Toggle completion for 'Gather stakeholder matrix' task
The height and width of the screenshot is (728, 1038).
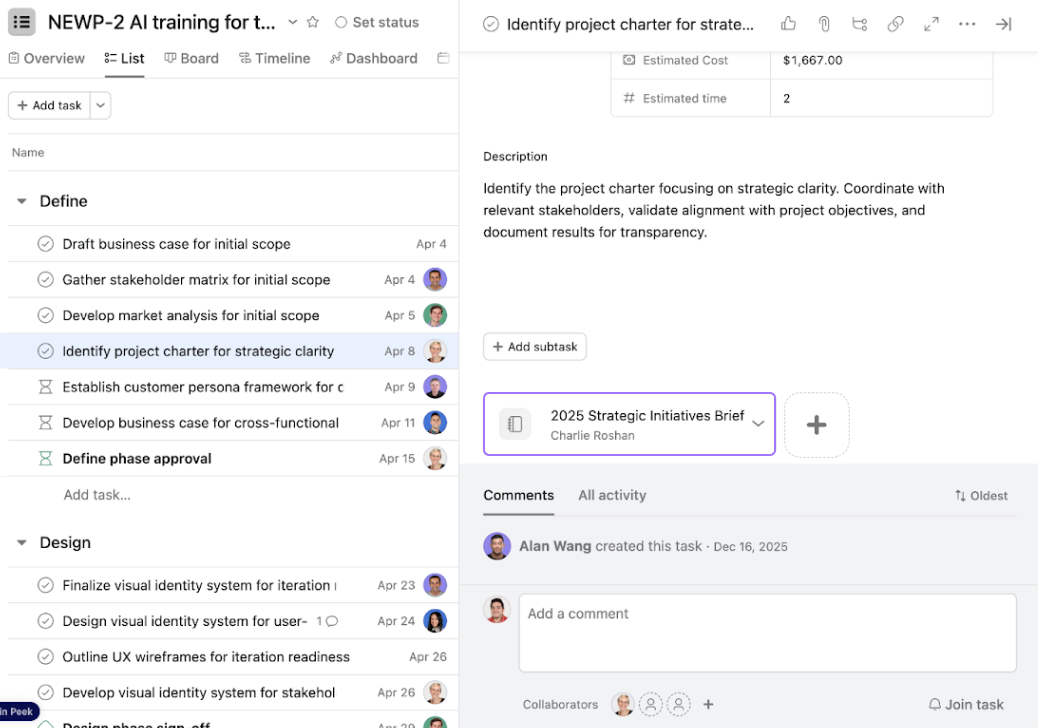[x=45, y=280]
